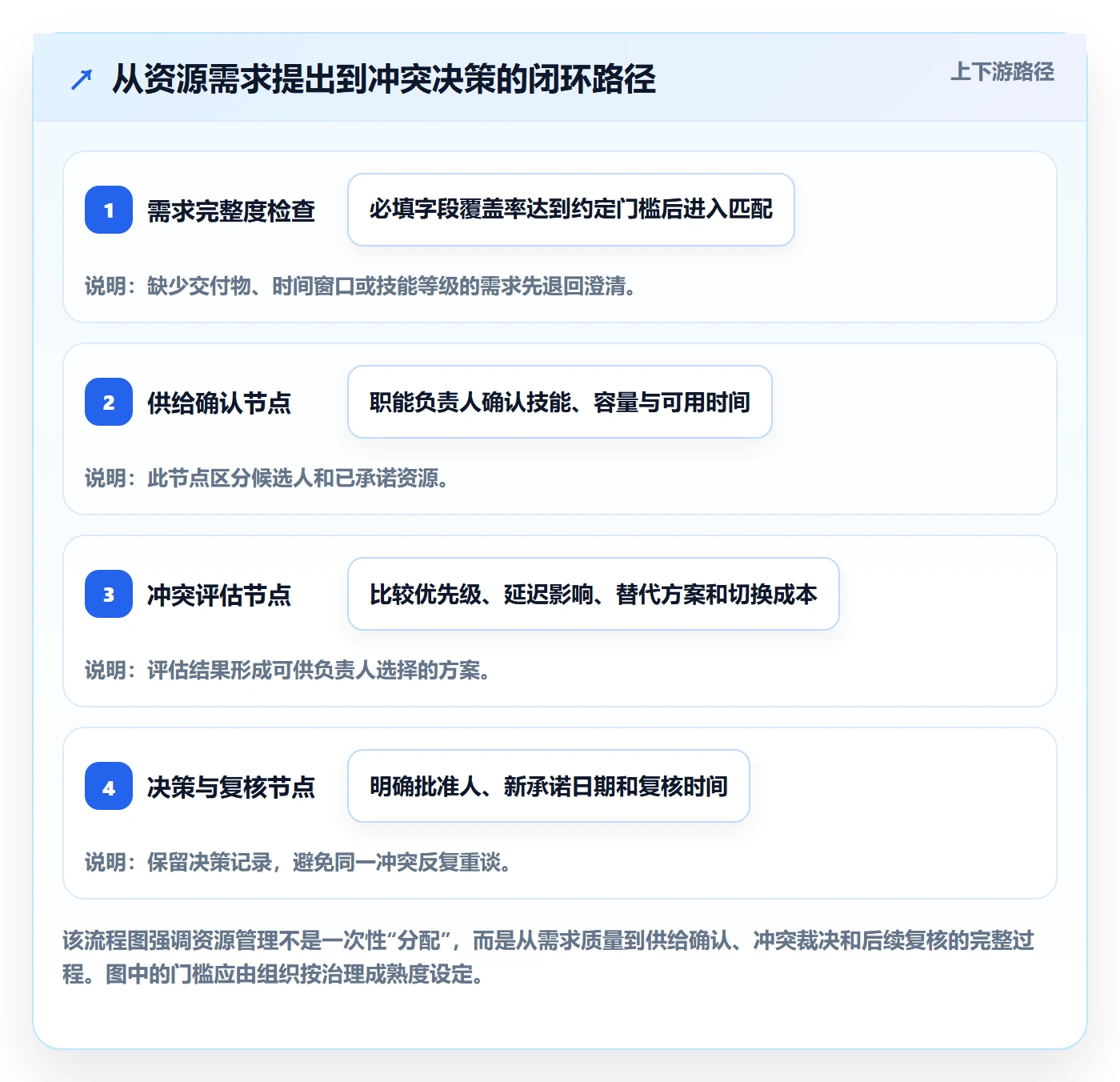Image resolution: width=1120 pixels, height=1082 pixels.
Task: Click the note 缺少交付物、时间窗口或技能等级的需求先退回澄清
Action: (x=361, y=286)
